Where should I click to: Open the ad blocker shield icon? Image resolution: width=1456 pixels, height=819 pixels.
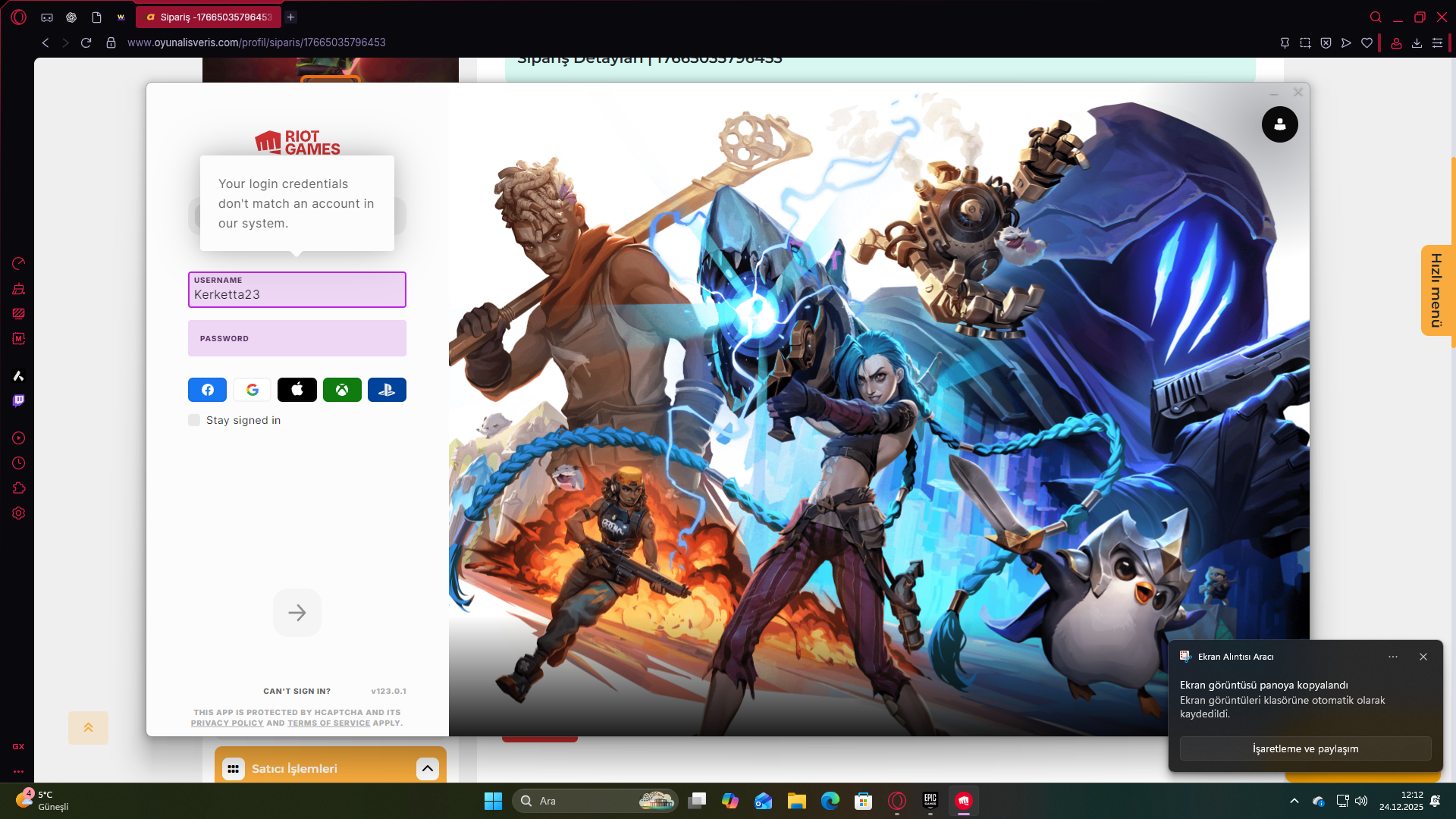point(1326,42)
